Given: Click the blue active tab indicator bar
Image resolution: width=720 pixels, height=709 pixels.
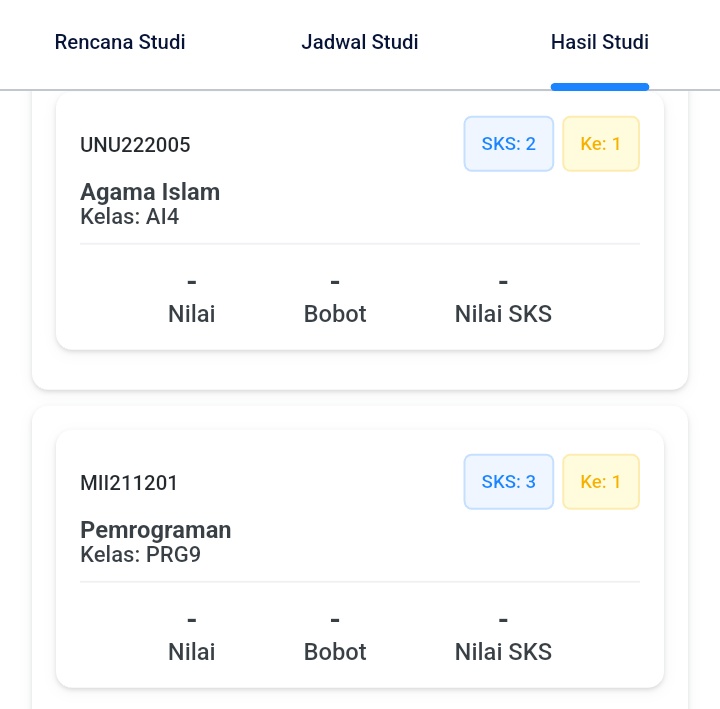Looking at the screenshot, I should pyautogui.click(x=600, y=87).
